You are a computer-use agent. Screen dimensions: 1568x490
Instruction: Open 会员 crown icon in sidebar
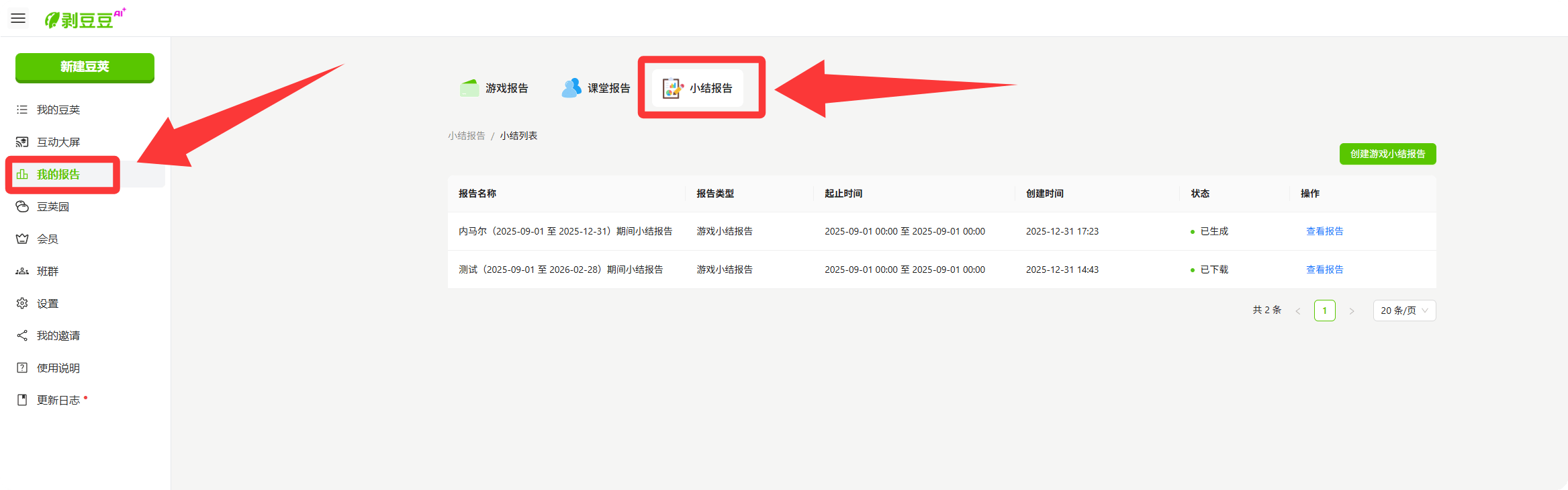click(x=22, y=239)
